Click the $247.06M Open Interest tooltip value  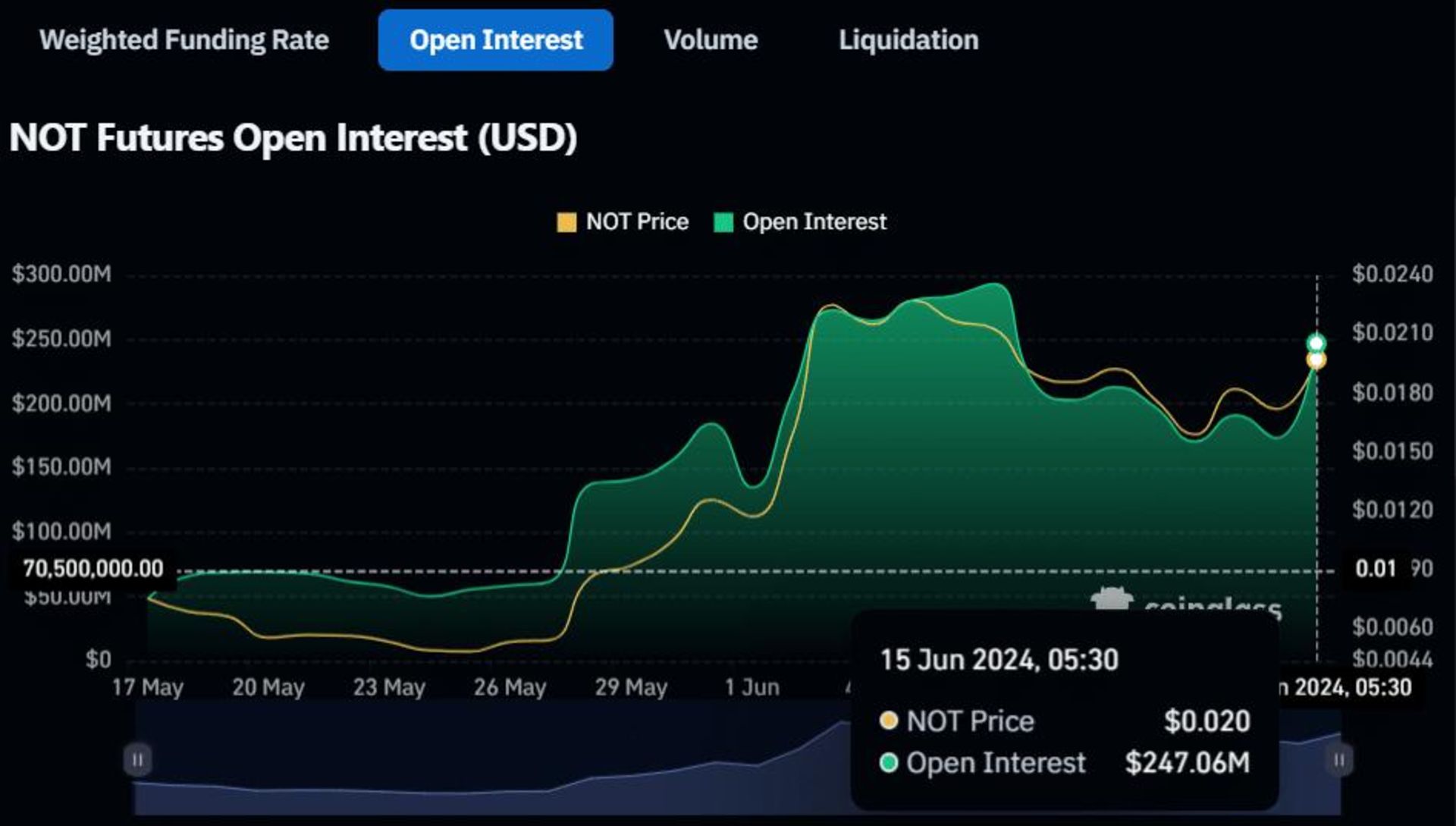[x=1188, y=763]
